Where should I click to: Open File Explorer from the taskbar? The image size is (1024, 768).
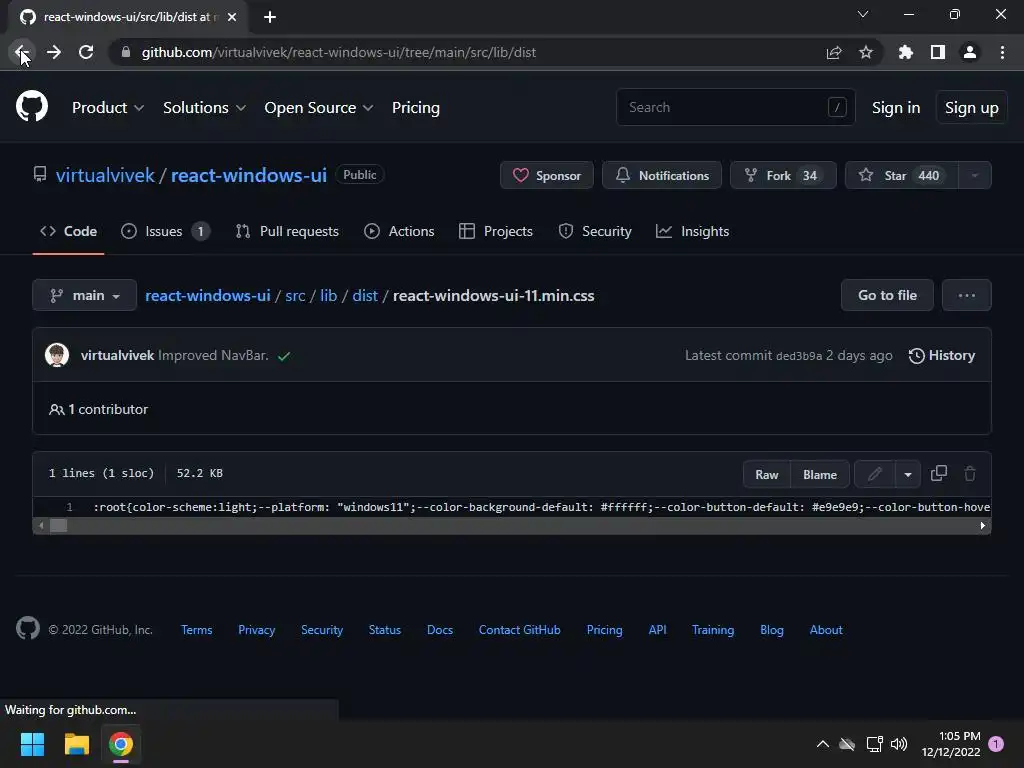(76, 744)
